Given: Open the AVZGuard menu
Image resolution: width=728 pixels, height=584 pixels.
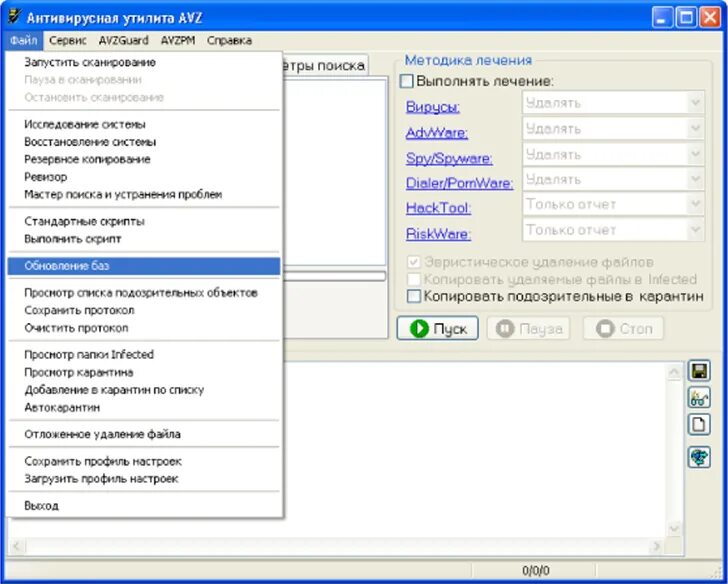Looking at the screenshot, I should pos(124,41).
